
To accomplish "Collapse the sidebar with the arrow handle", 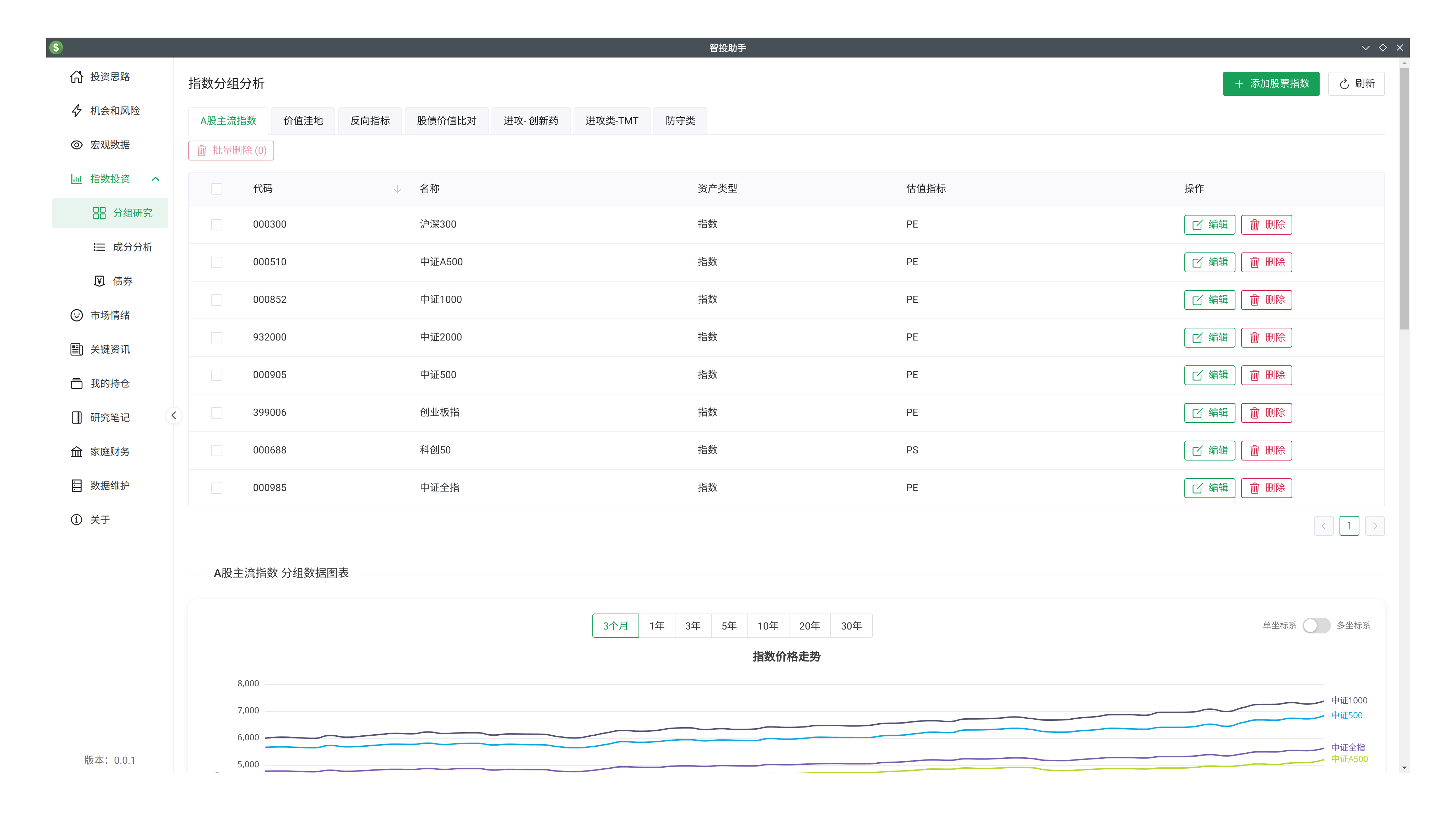I will point(174,416).
